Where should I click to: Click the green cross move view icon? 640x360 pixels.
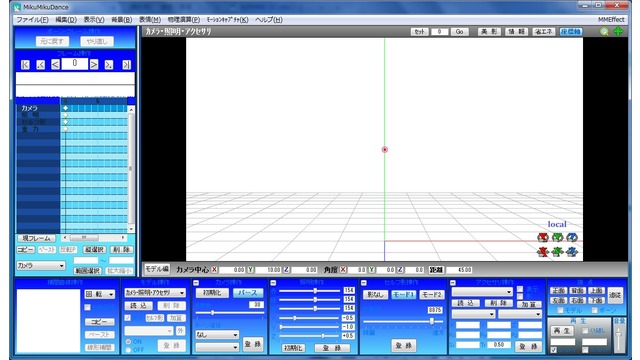point(618,31)
